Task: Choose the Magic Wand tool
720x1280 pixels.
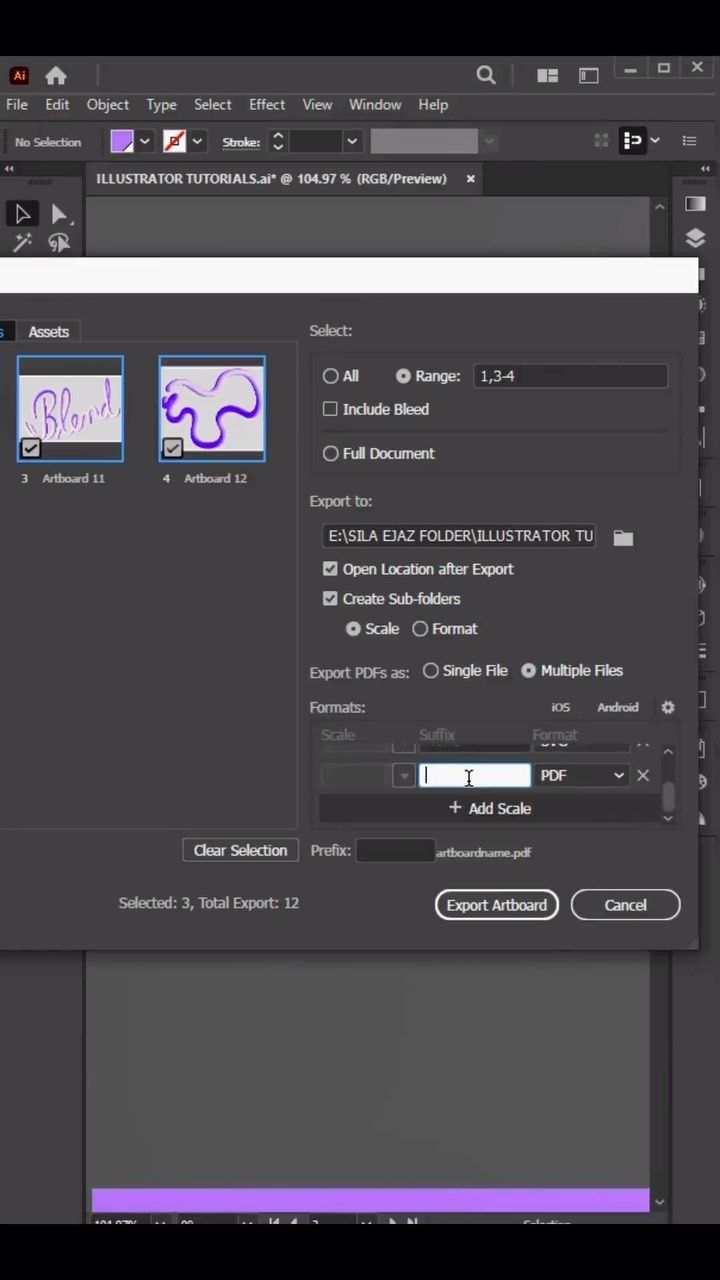Action: (22, 242)
